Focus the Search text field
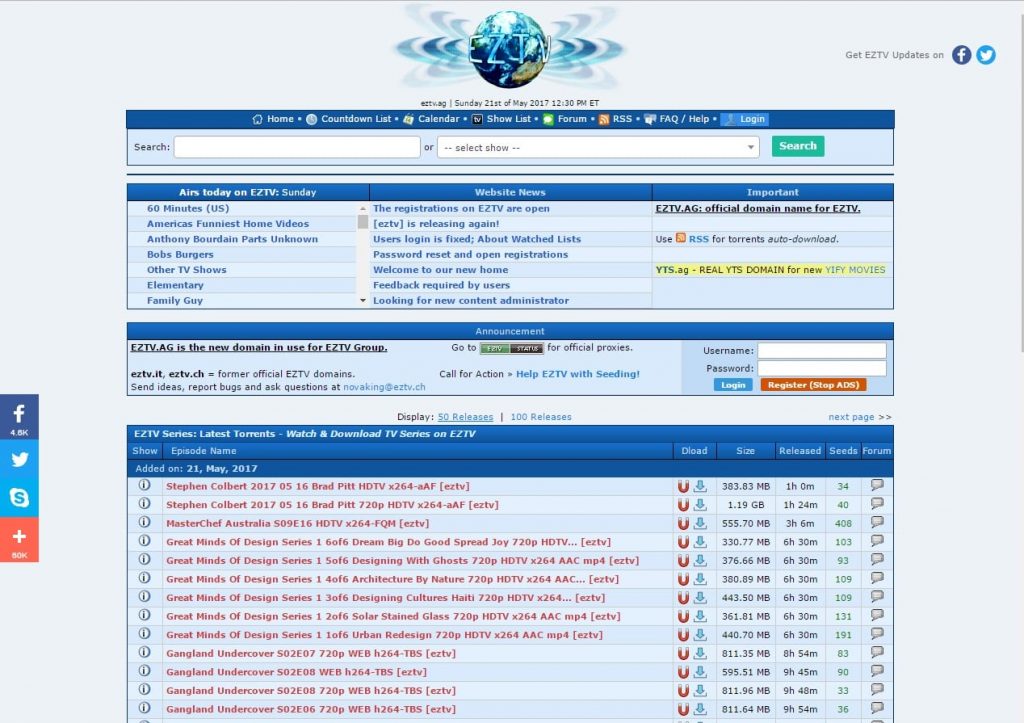 pos(297,147)
